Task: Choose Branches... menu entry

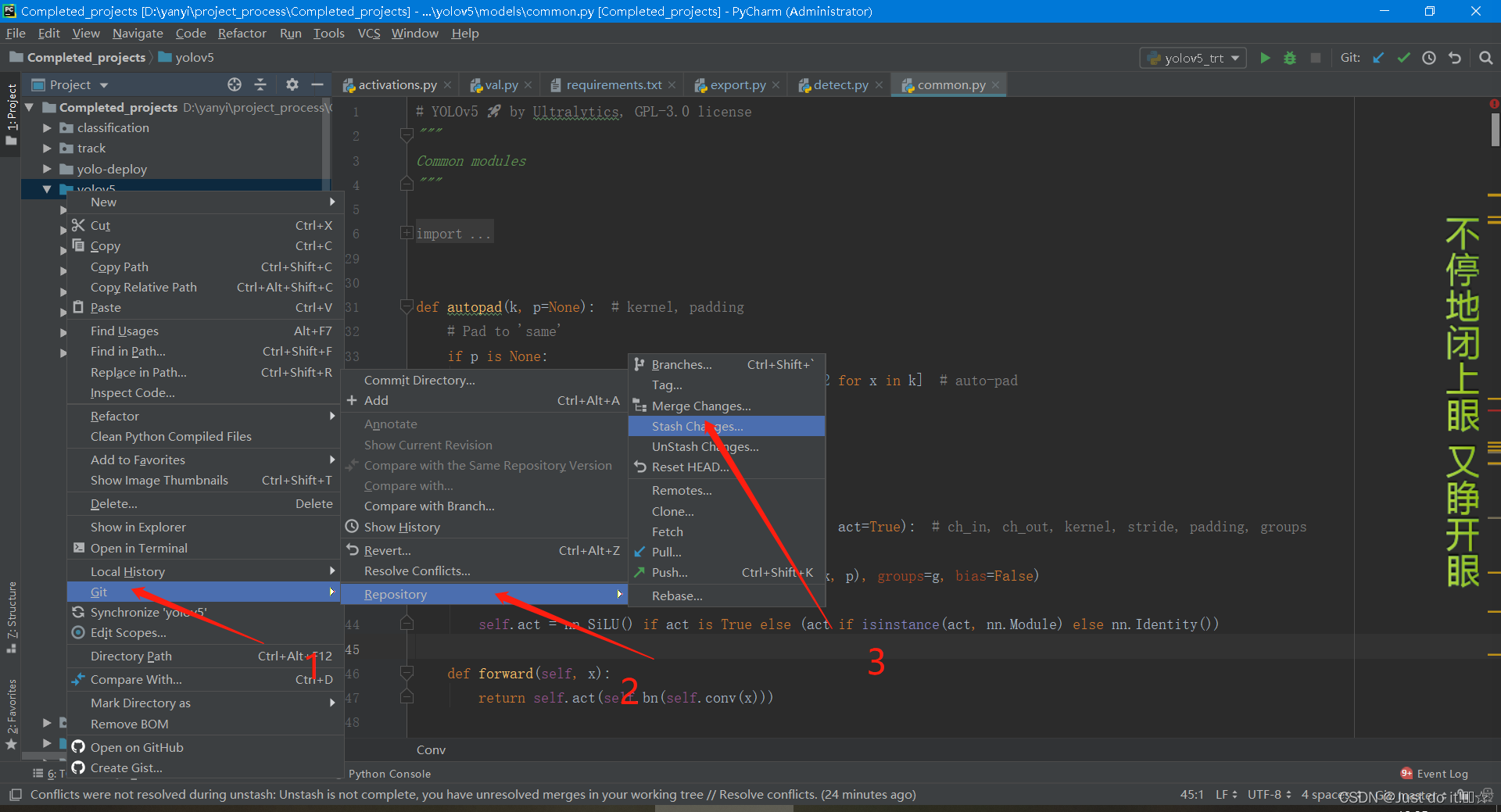Action: click(x=726, y=364)
